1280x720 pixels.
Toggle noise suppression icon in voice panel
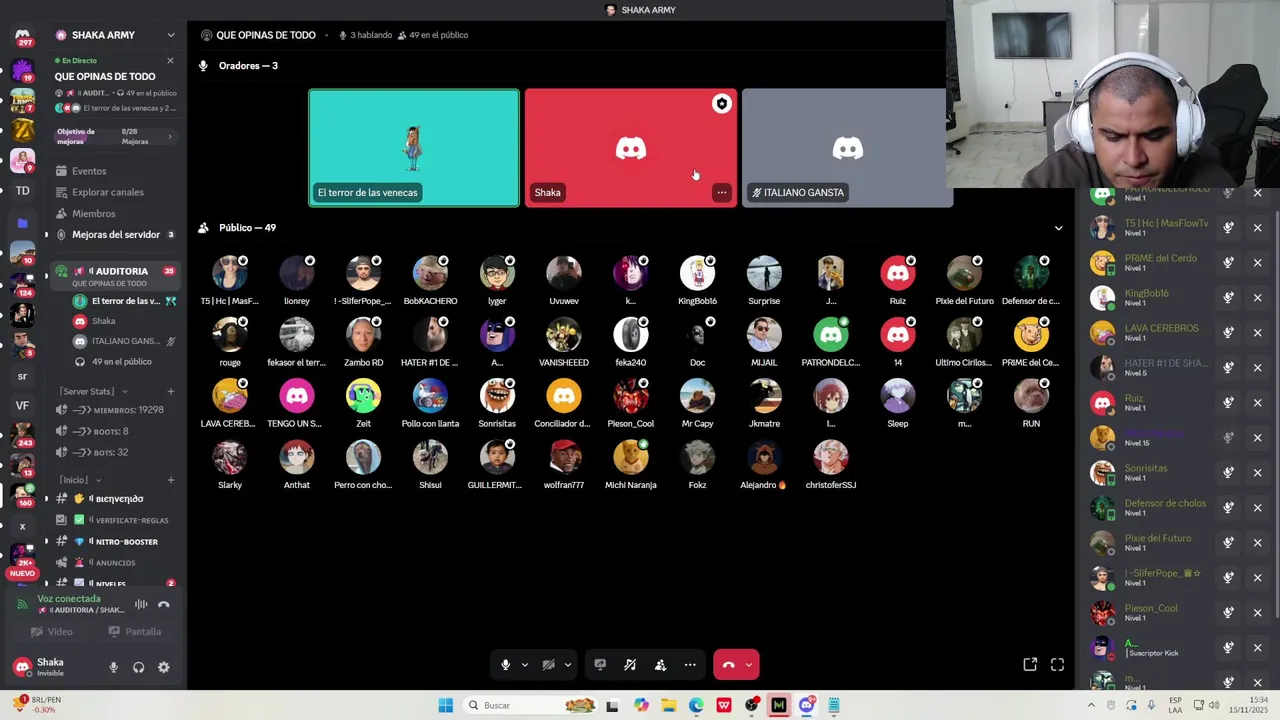[141, 604]
